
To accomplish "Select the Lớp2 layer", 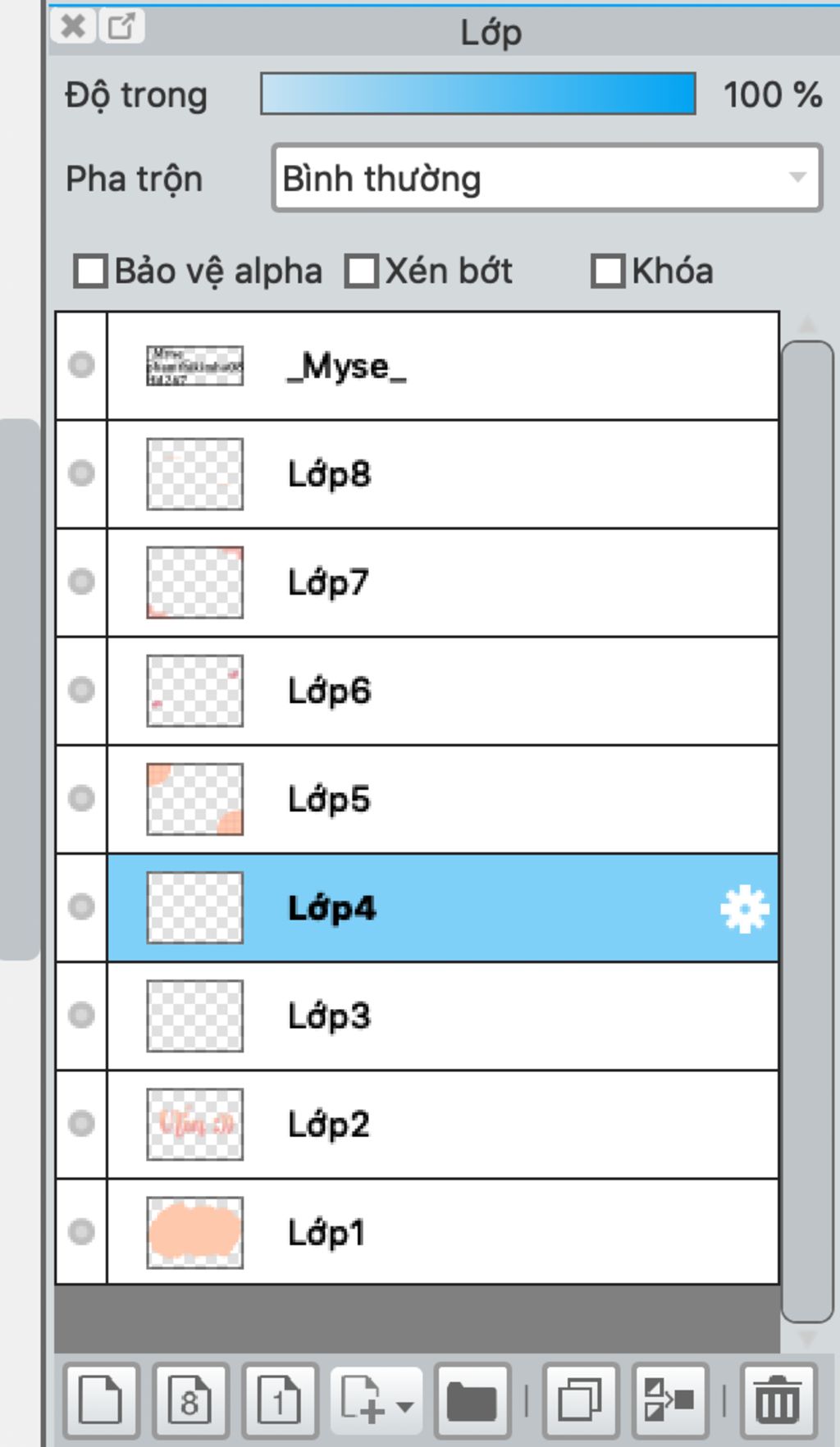I will [443, 1124].
